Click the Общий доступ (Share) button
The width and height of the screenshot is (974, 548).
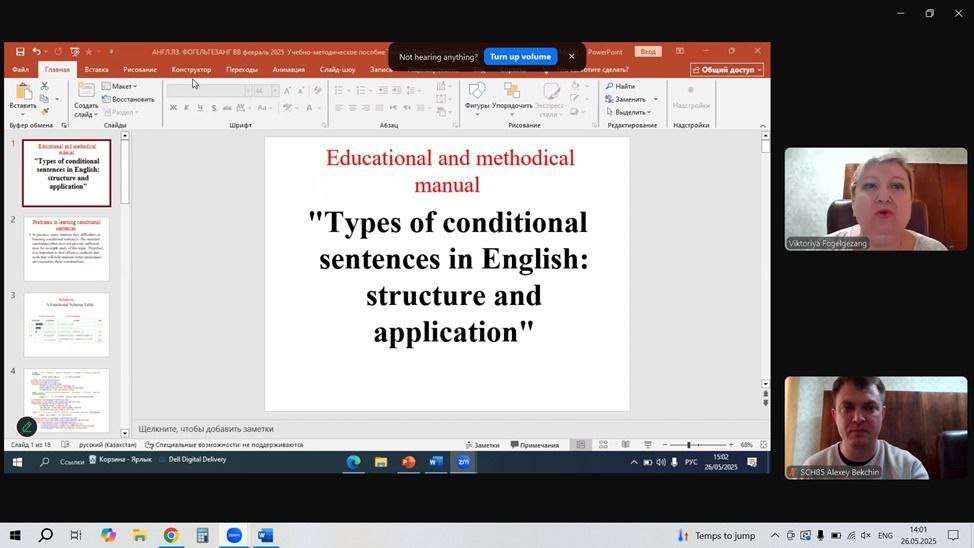click(x=727, y=70)
